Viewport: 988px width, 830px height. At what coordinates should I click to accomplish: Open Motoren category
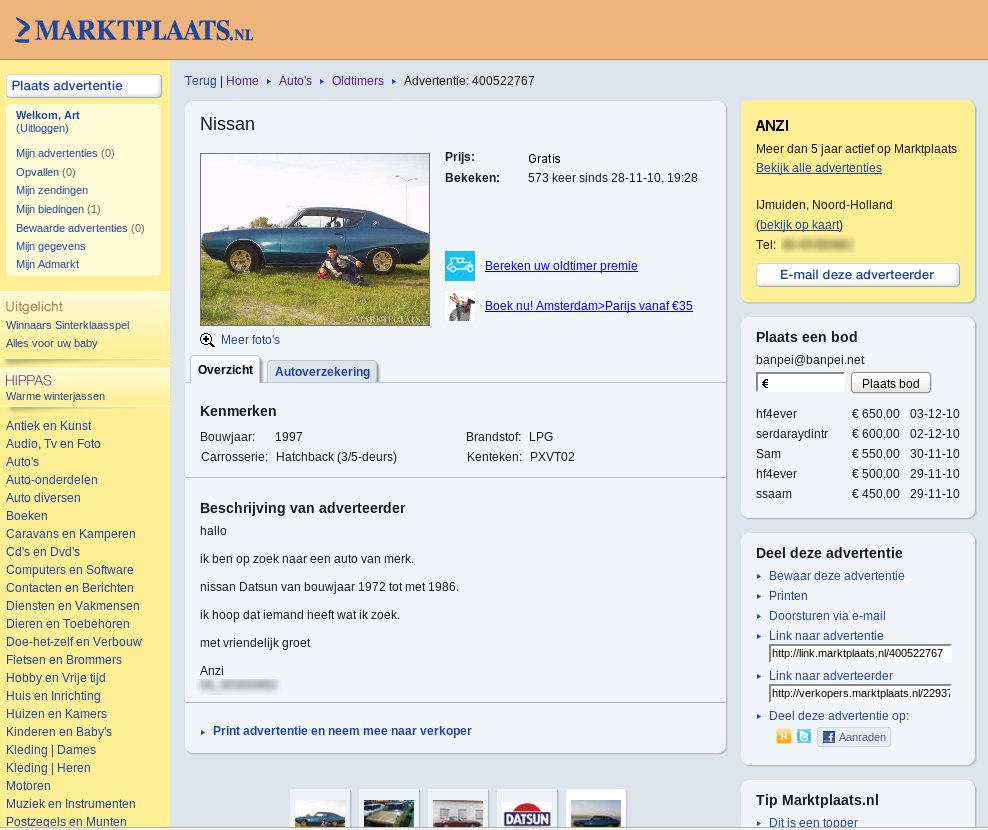(28, 787)
